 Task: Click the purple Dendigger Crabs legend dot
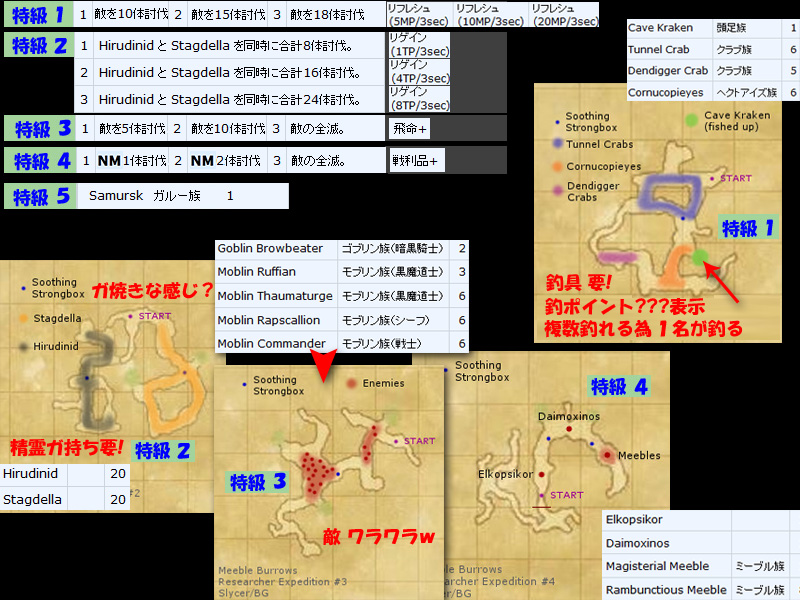pos(557,191)
